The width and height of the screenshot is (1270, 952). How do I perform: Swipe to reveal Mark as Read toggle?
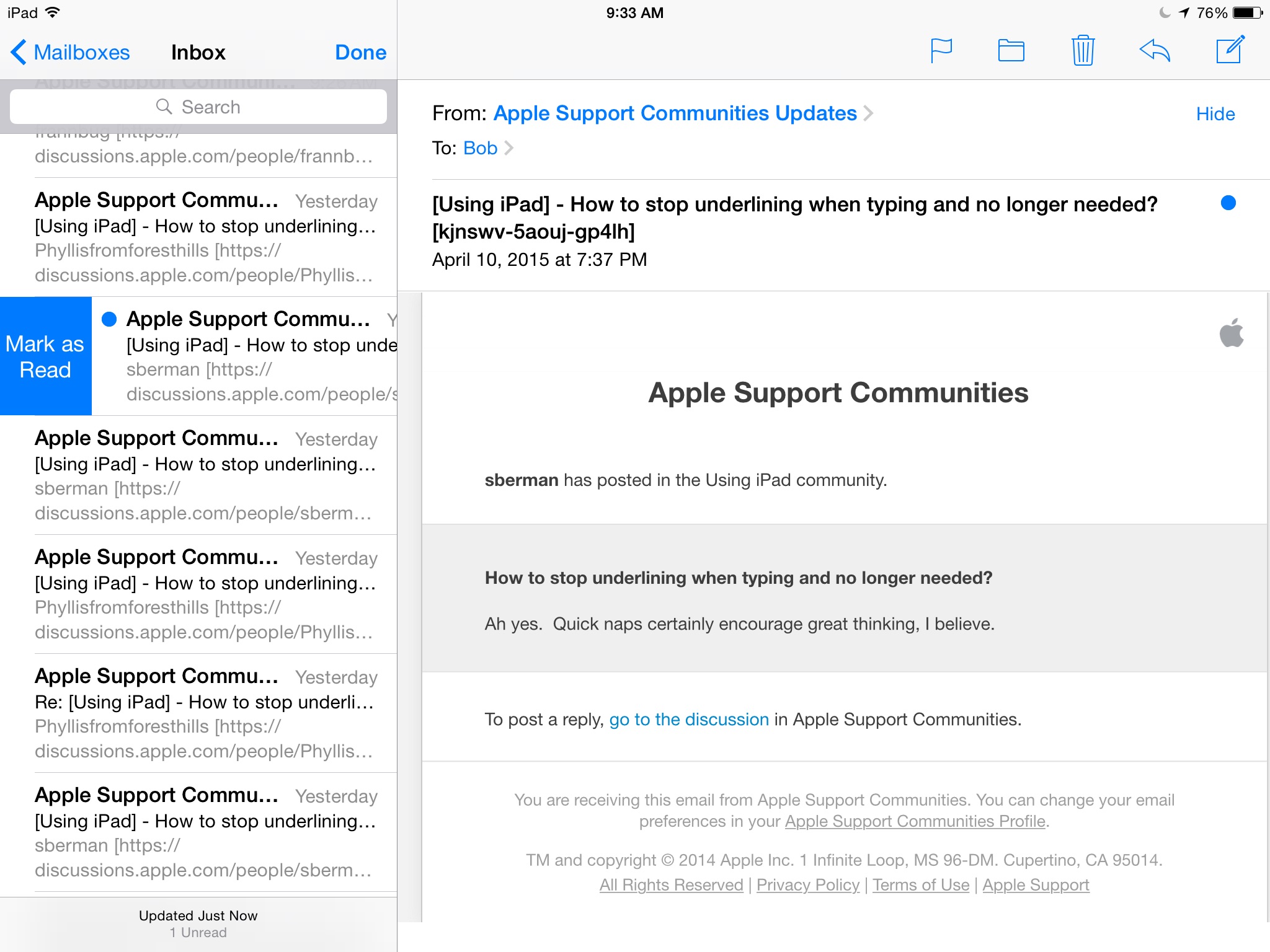click(45, 355)
